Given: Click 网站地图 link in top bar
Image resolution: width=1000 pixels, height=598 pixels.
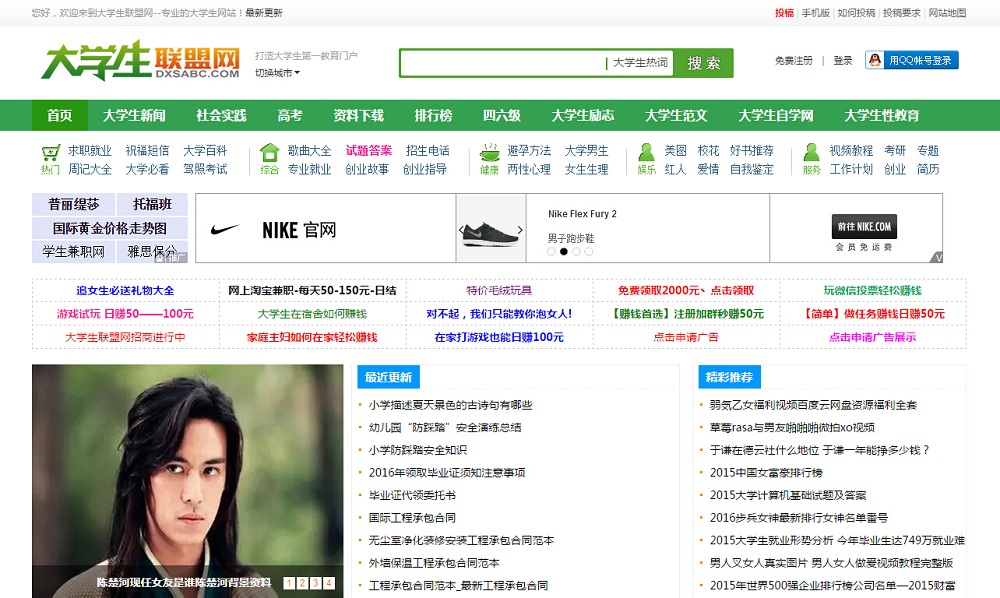Looking at the screenshot, I should [947, 13].
